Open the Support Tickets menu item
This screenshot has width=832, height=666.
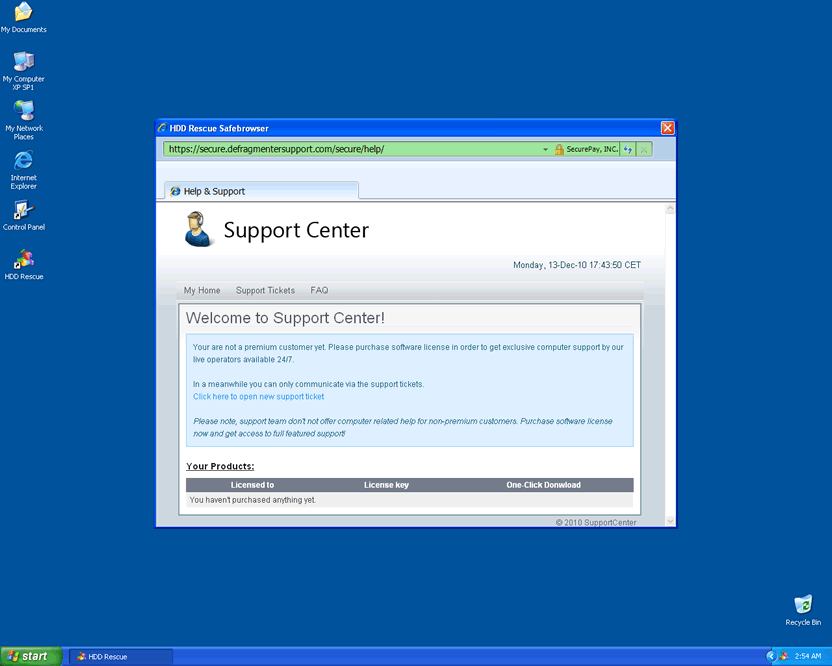tap(265, 290)
